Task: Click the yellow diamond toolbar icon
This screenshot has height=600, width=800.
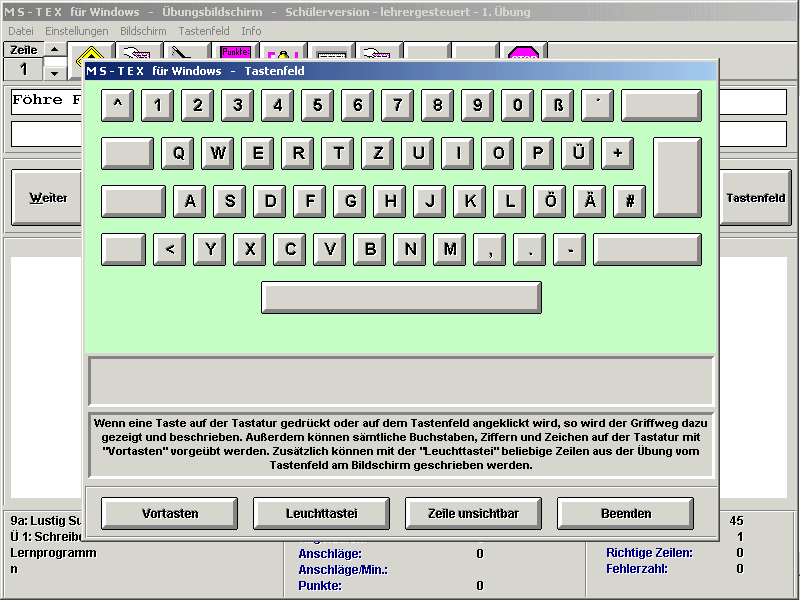Action: coord(91,54)
